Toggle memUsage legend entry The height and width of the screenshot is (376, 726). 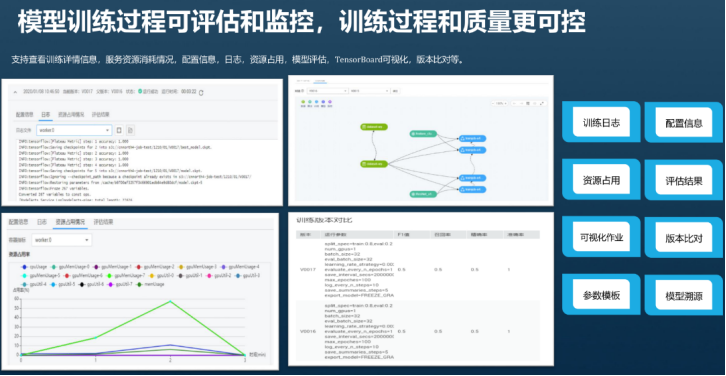pyautogui.click(x=150, y=284)
